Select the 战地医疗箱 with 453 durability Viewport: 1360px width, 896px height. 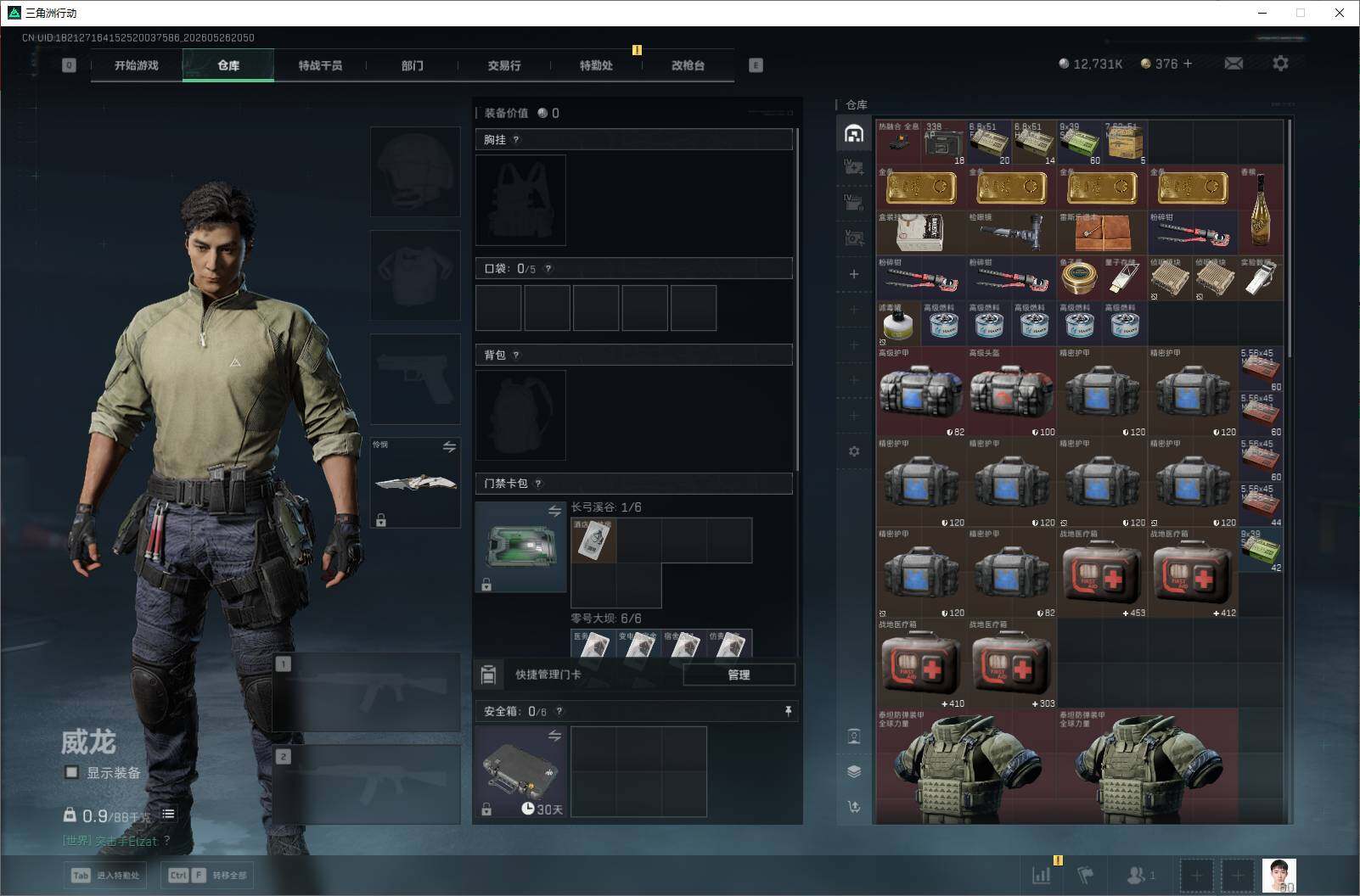(x=1103, y=574)
